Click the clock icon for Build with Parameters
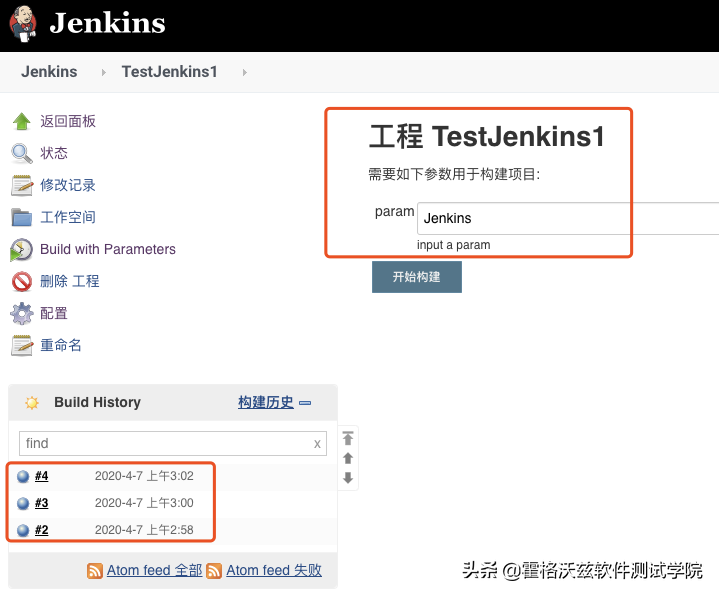 pyautogui.click(x=21, y=250)
